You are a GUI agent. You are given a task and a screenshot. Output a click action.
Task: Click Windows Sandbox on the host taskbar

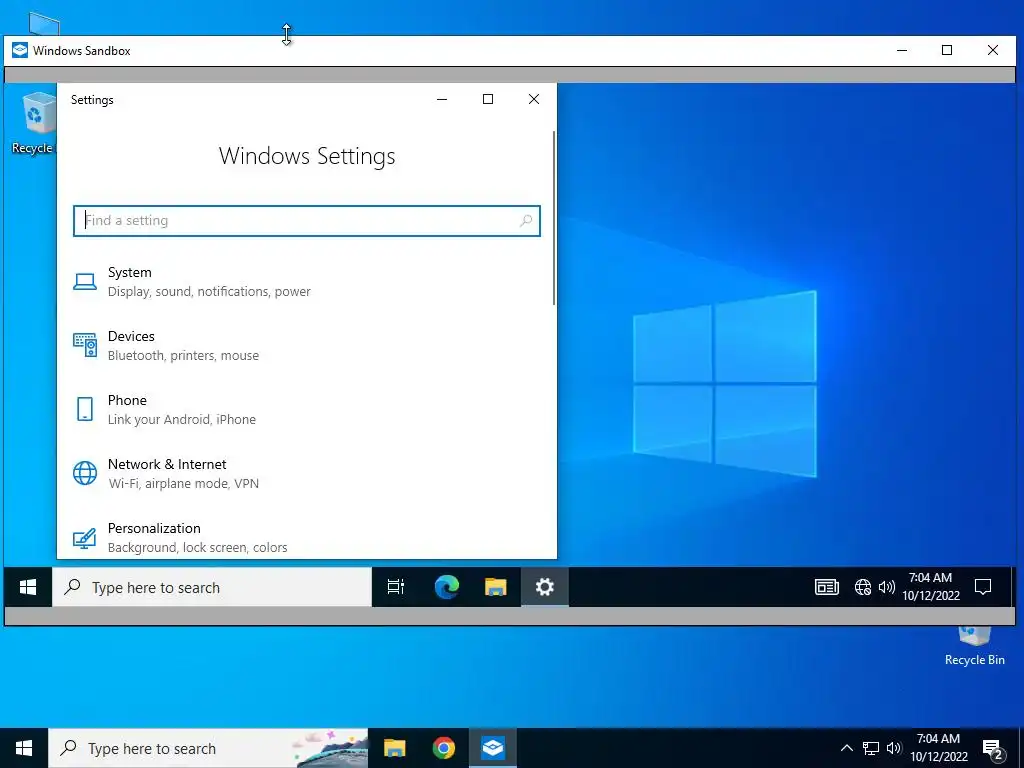point(492,748)
